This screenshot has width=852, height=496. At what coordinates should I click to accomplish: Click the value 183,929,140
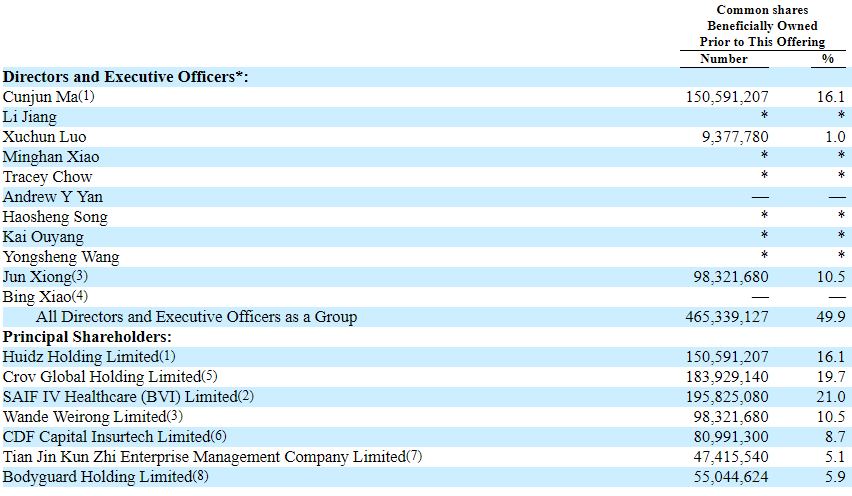tap(727, 378)
